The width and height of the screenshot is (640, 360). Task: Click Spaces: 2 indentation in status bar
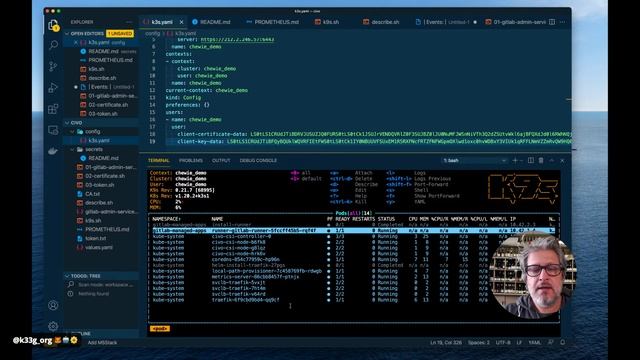tap(478, 342)
